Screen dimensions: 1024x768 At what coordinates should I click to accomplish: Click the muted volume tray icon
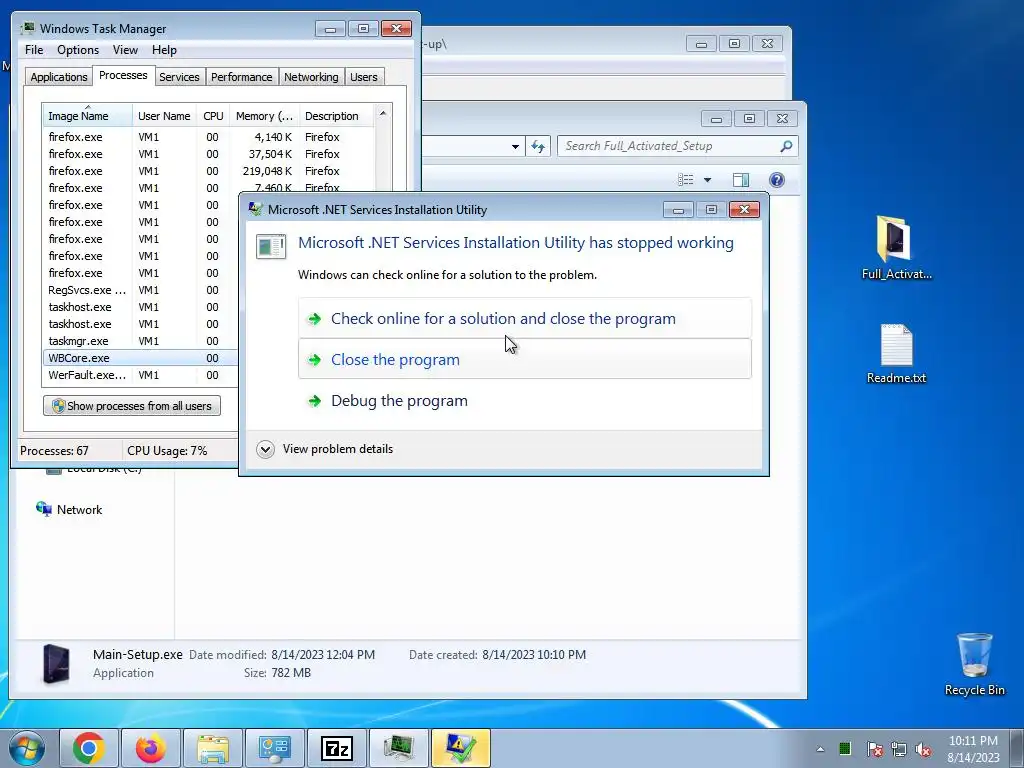(923, 749)
